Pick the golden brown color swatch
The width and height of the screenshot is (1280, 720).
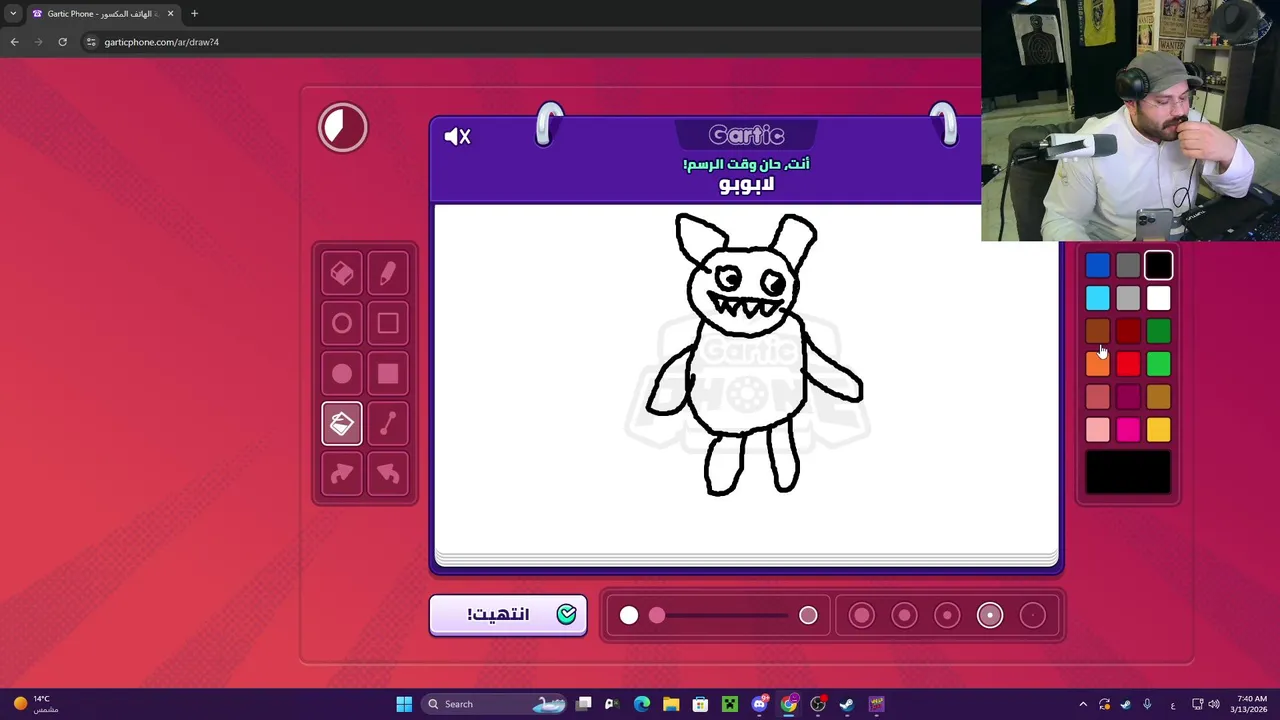click(1158, 397)
